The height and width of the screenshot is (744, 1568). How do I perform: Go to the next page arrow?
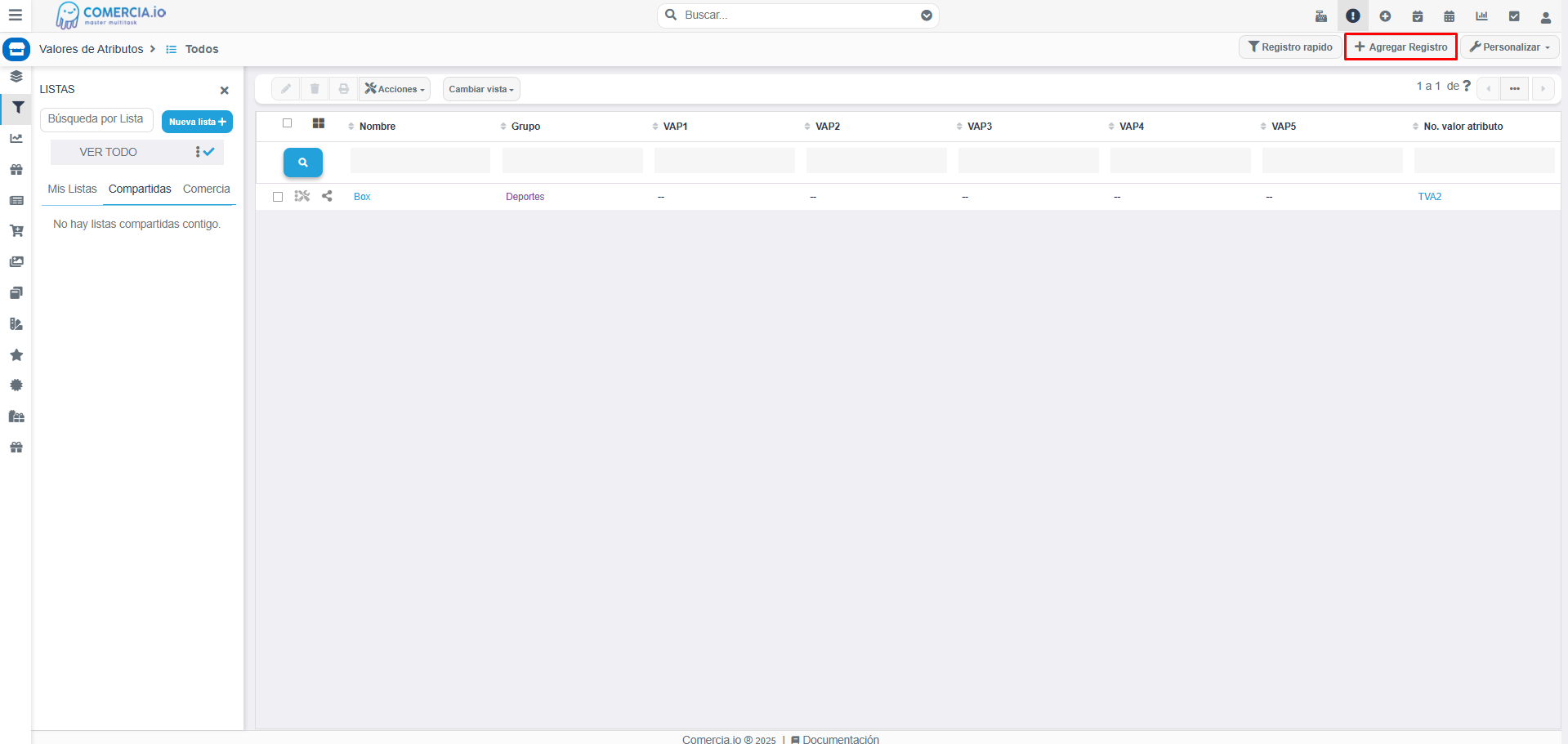pyautogui.click(x=1543, y=88)
